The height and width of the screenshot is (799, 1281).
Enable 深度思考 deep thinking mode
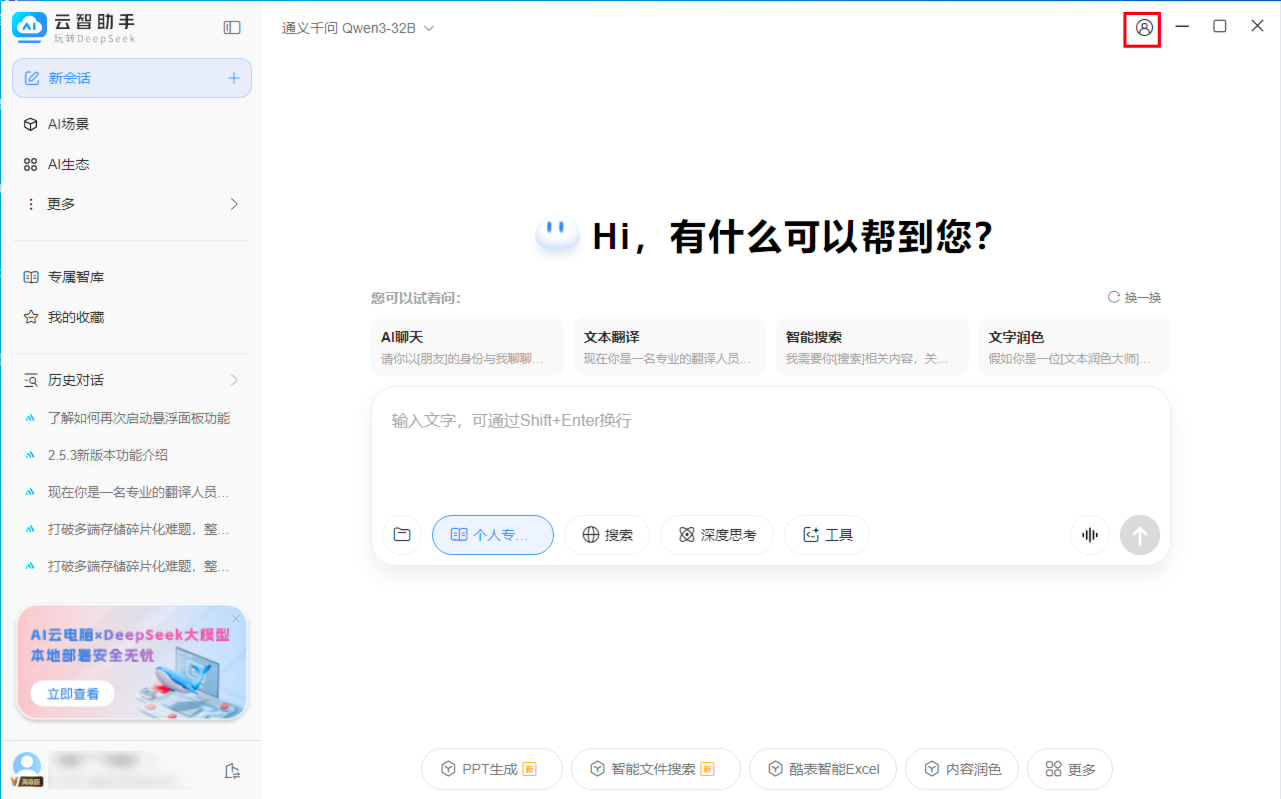click(x=716, y=535)
